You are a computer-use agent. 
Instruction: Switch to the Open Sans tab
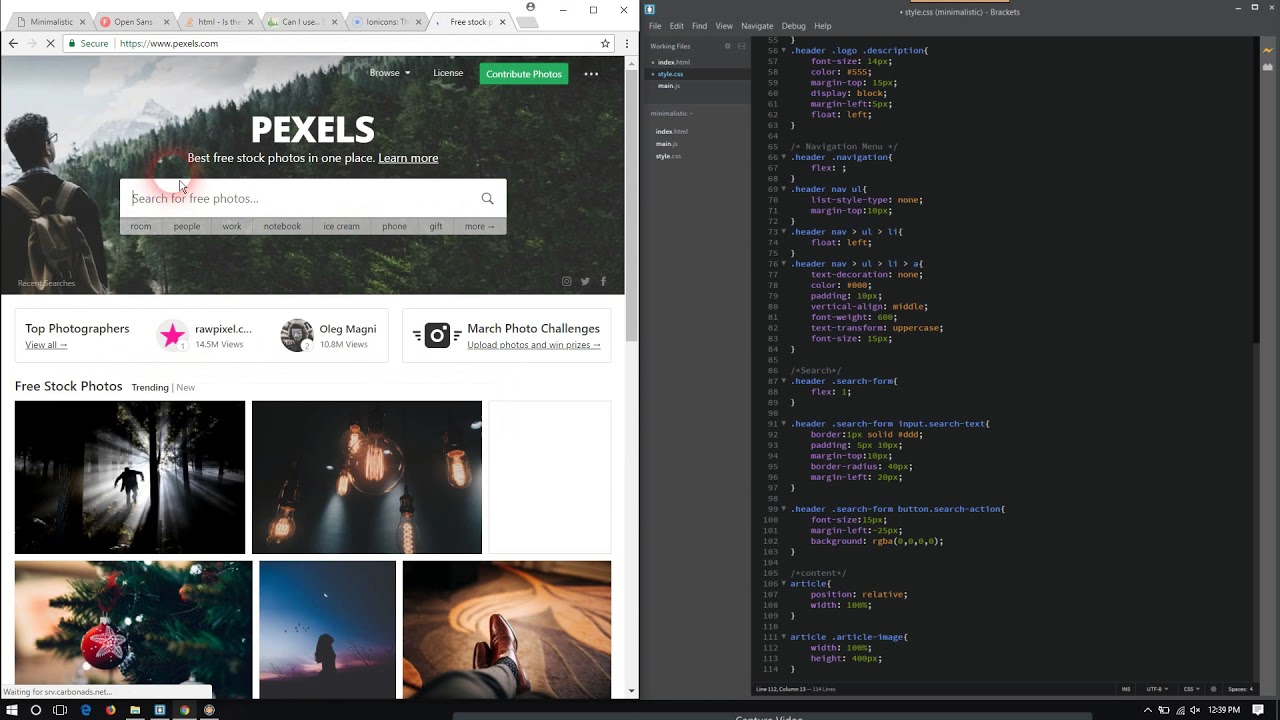[x=132, y=22]
